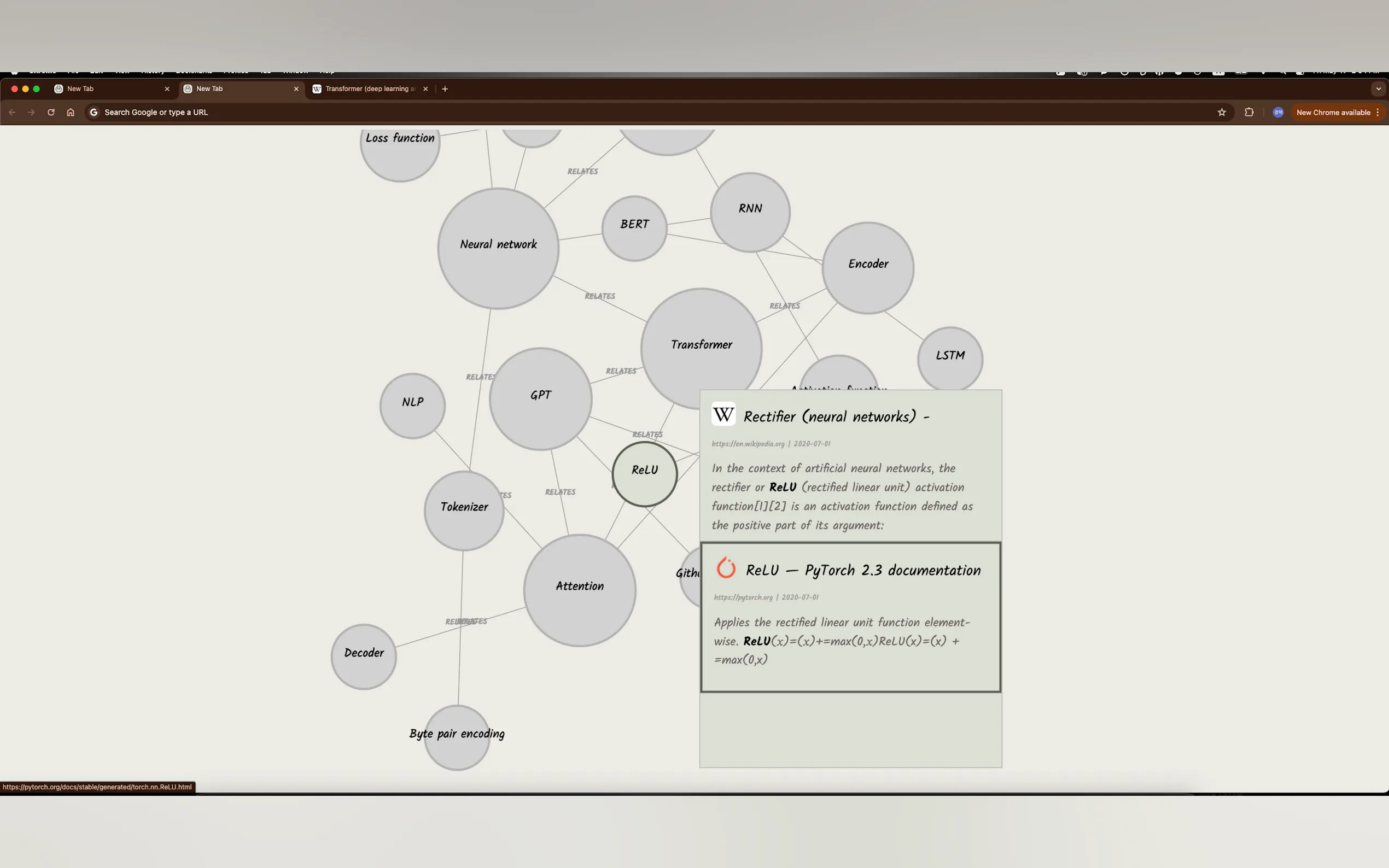This screenshot has height=868, width=1389.
Task: Click the profile avatar icon
Action: click(x=1277, y=113)
